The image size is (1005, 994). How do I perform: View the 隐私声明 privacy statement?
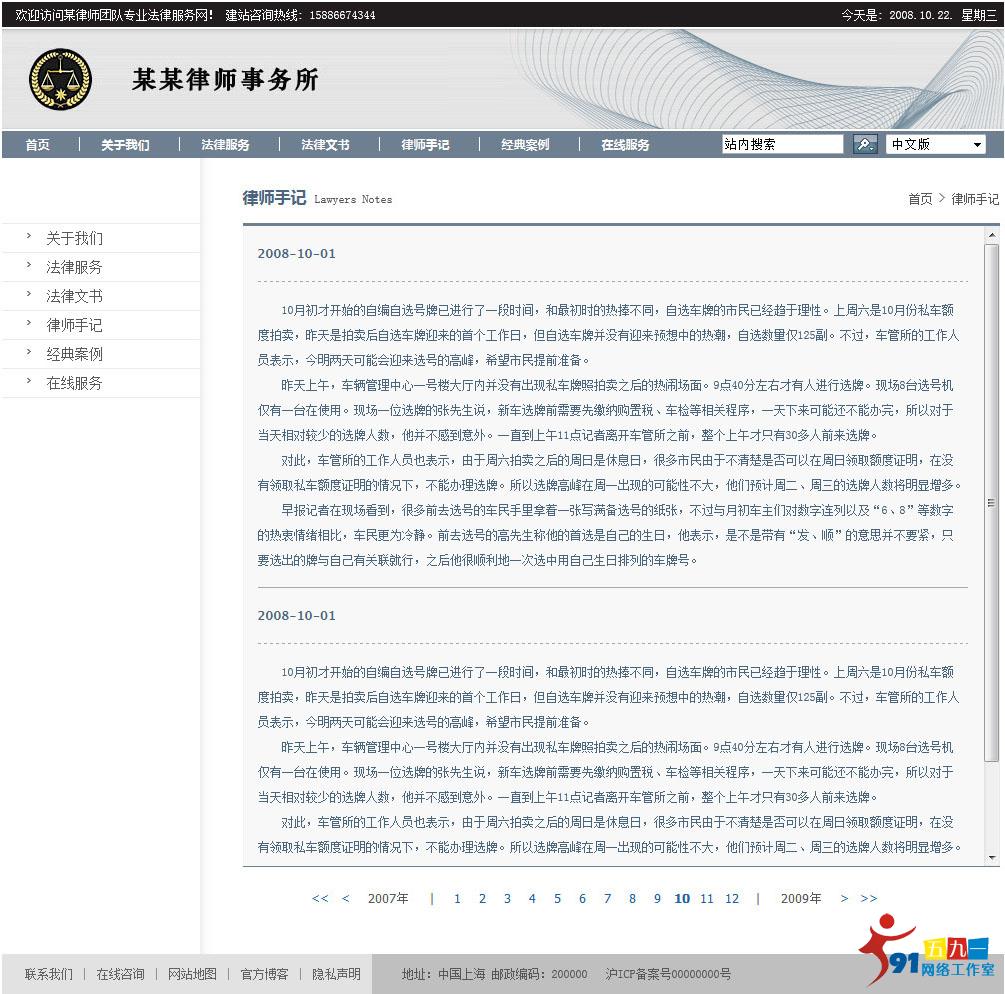tap(336, 973)
